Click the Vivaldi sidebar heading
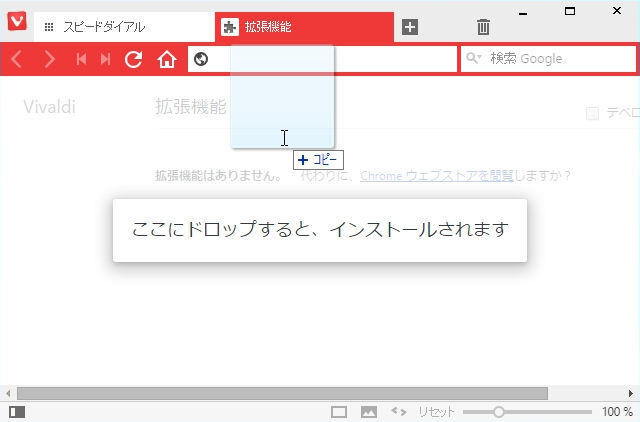Viewport: 640px width, 422px height. point(49,107)
